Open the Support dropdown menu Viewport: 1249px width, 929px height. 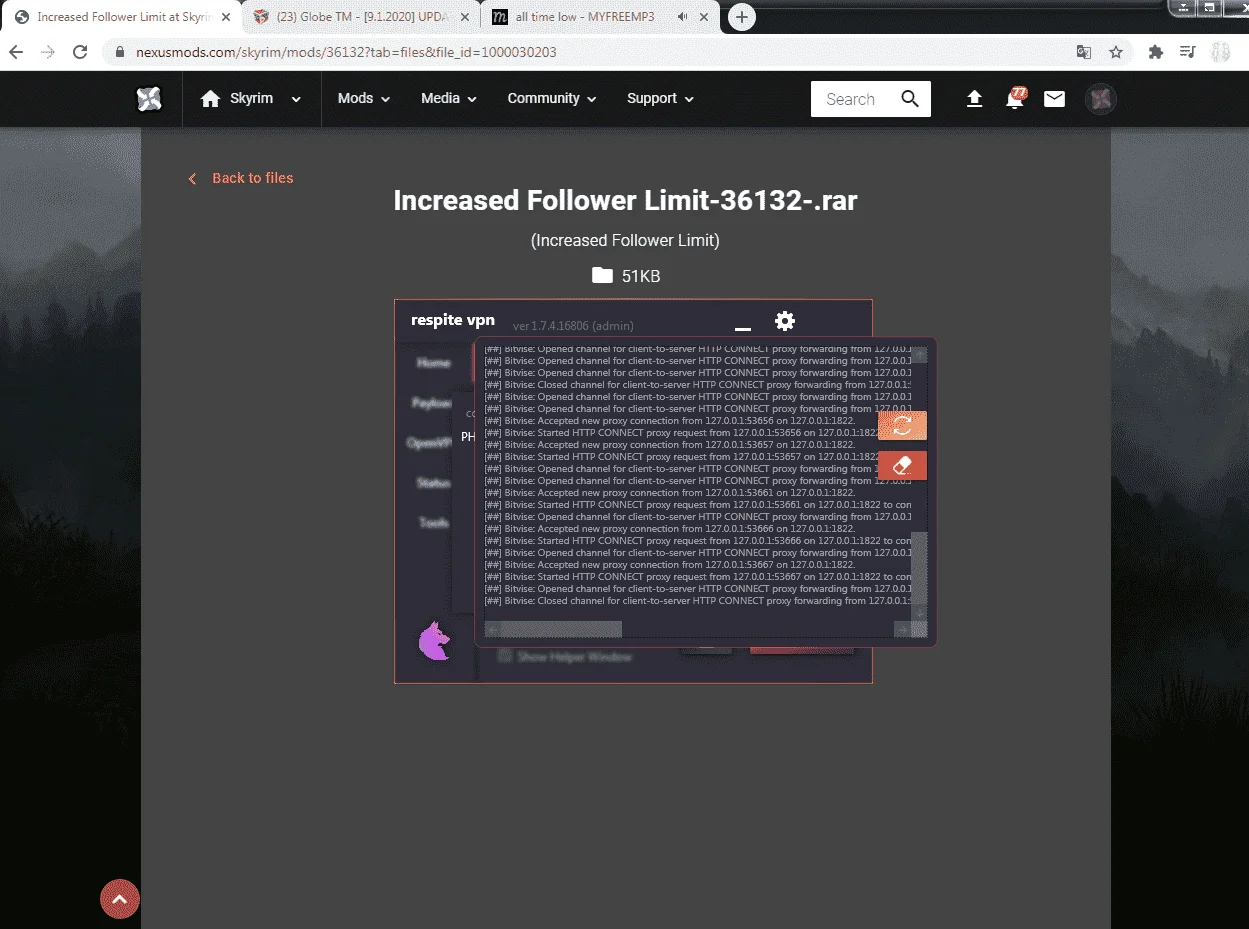[660, 98]
